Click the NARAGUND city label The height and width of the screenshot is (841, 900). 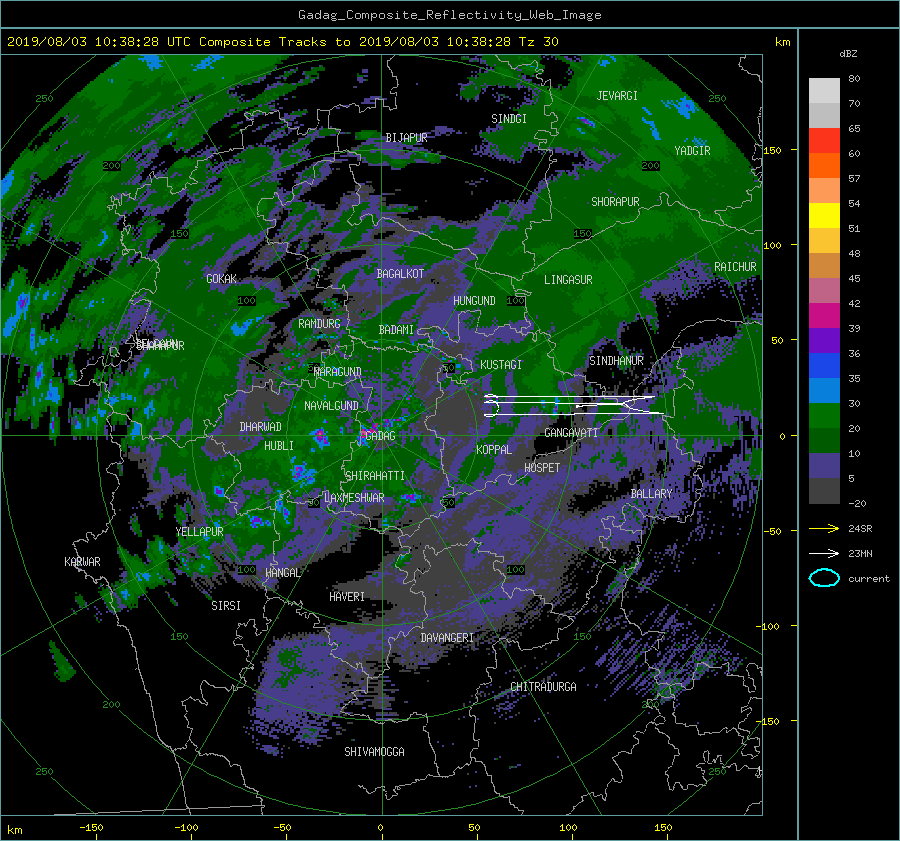[x=338, y=372]
